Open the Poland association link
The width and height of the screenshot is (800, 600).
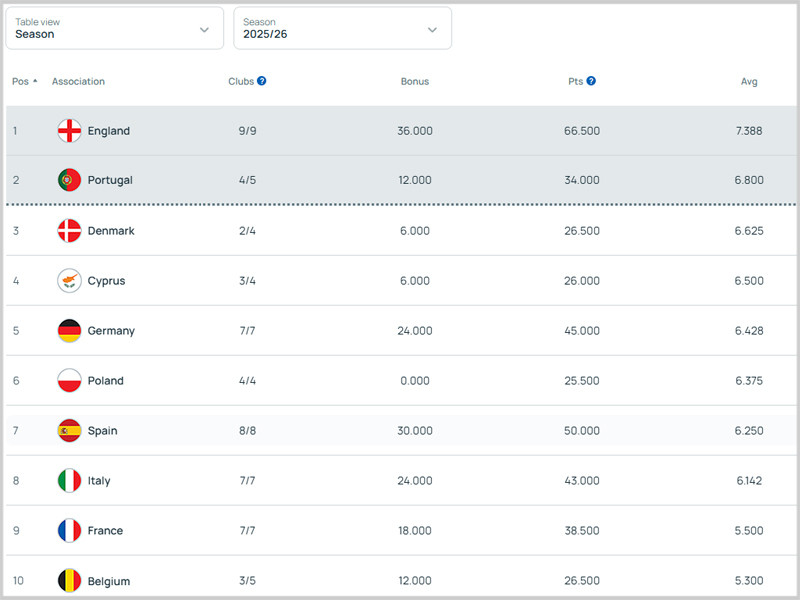[x=105, y=381]
